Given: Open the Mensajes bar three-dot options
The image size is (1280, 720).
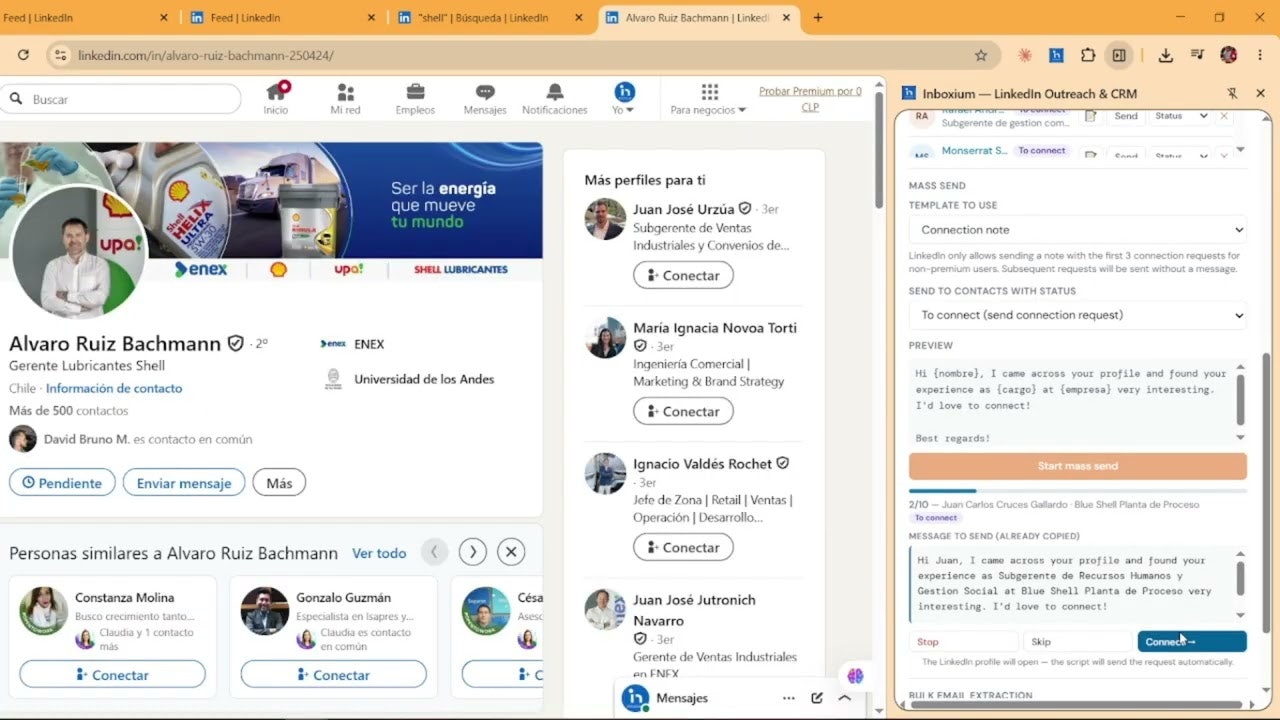Looking at the screenshot, I should [x=789, y=698].
